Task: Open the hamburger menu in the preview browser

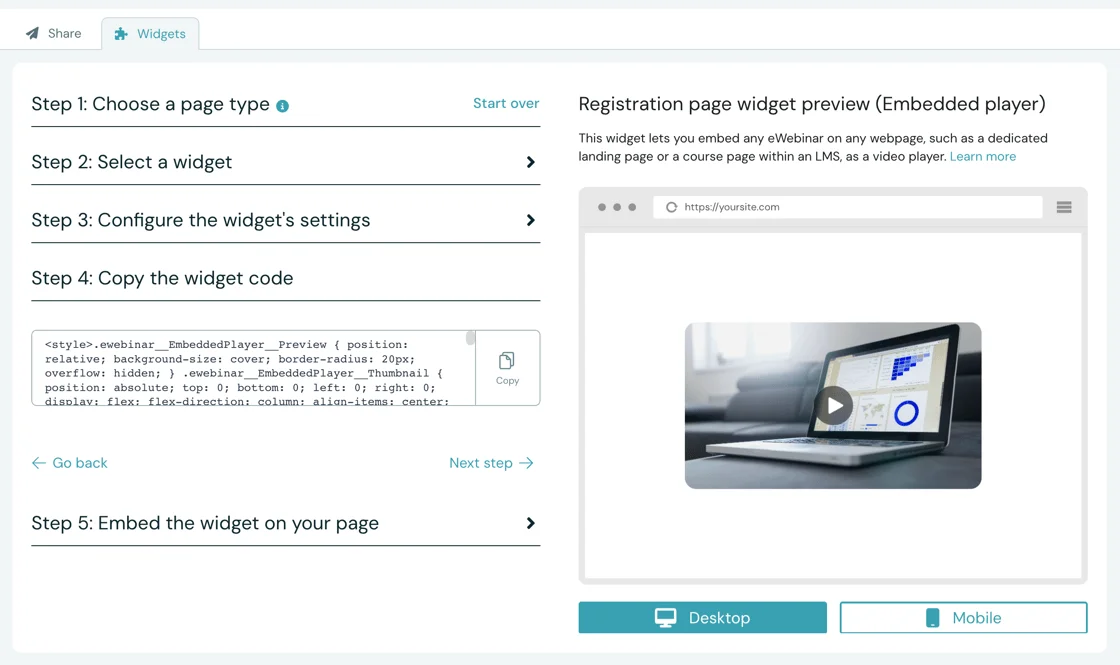Action: (1064, 207)
